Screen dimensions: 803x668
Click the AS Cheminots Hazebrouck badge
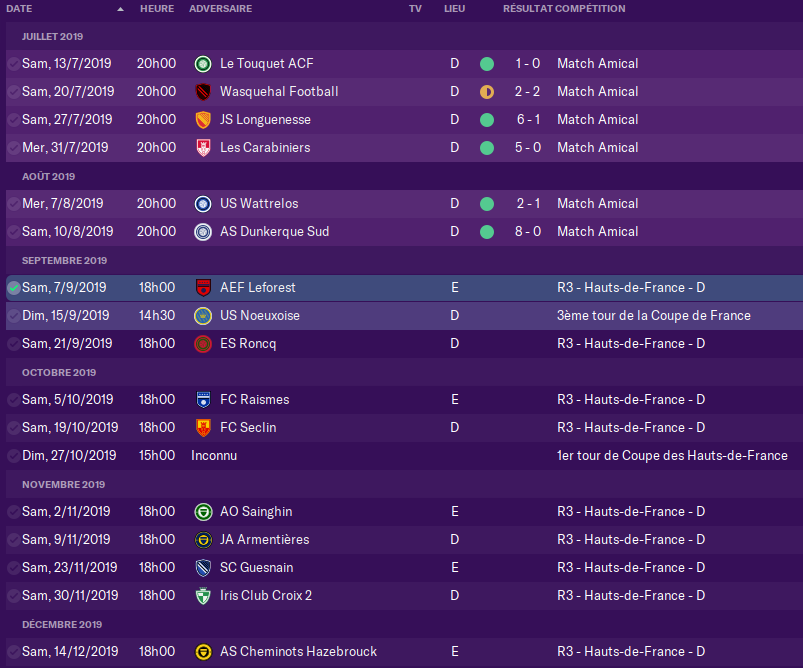[x=203, y=652]
